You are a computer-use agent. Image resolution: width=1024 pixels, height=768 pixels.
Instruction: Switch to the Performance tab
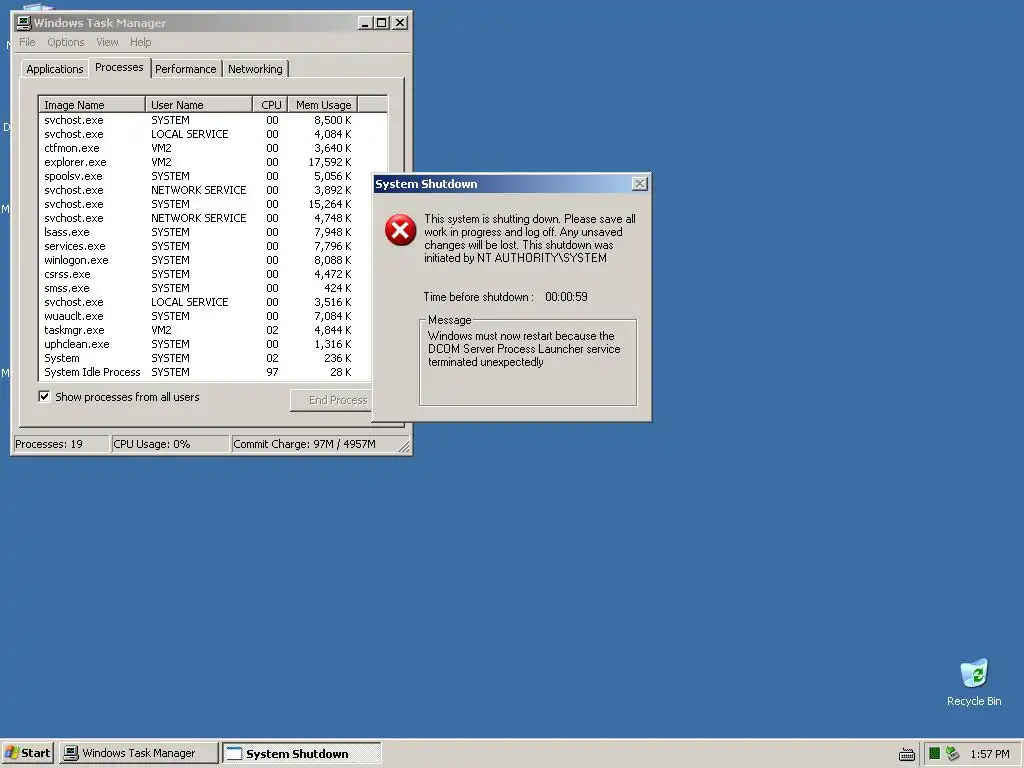pos(185,69)
